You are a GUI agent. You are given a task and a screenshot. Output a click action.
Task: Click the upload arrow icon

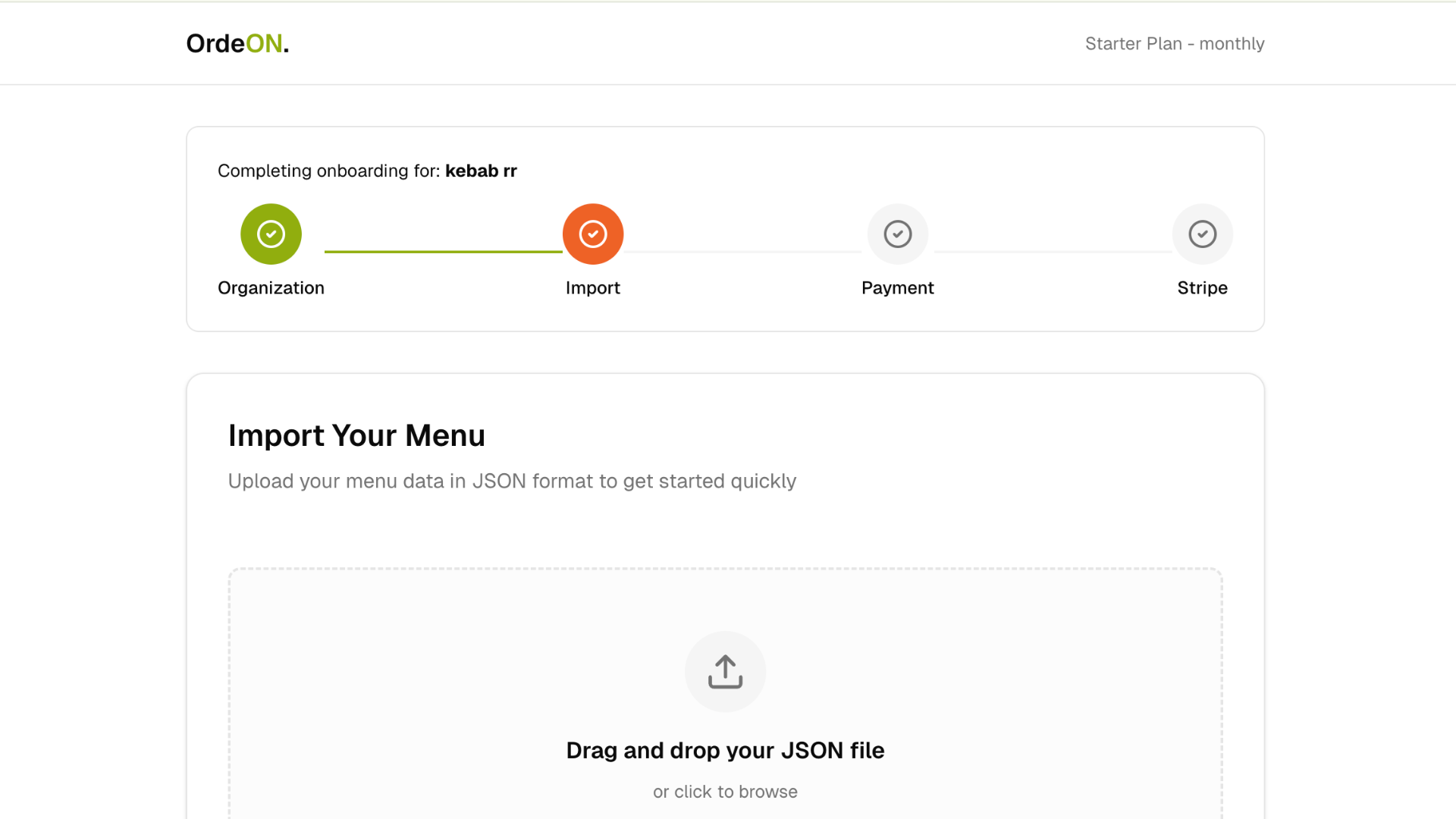pyautogui.click(x=725, y=671)
